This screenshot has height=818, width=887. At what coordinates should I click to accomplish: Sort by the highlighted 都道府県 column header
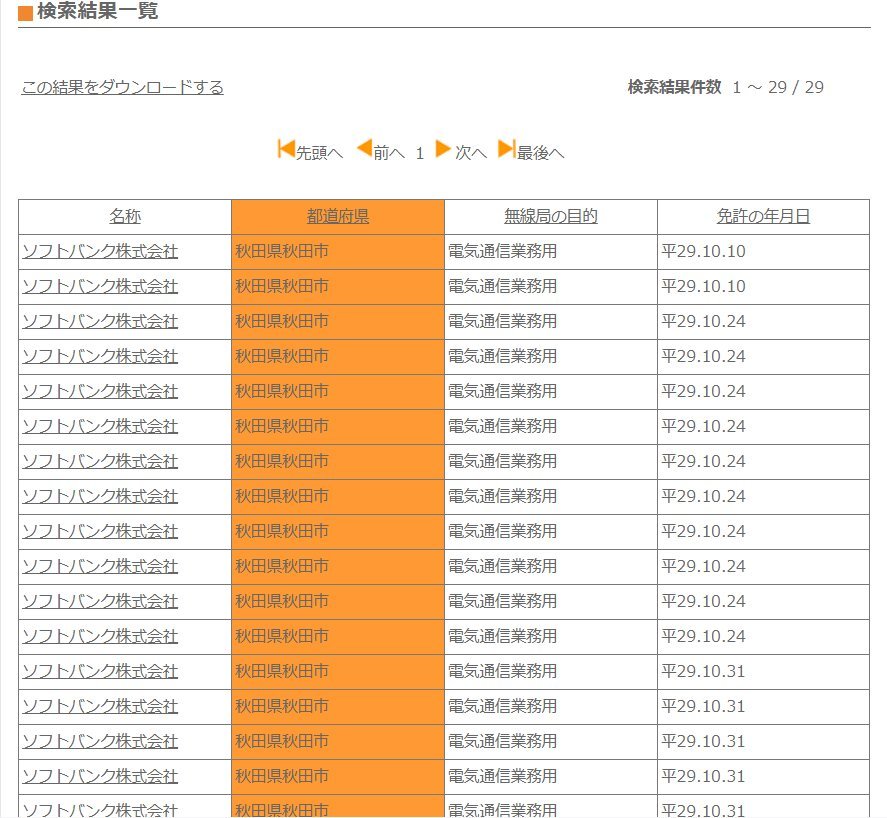coord(337,216)
